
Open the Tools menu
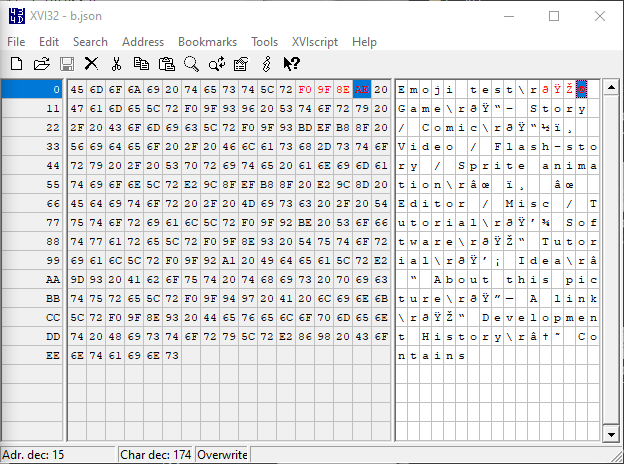click(265, 42)
